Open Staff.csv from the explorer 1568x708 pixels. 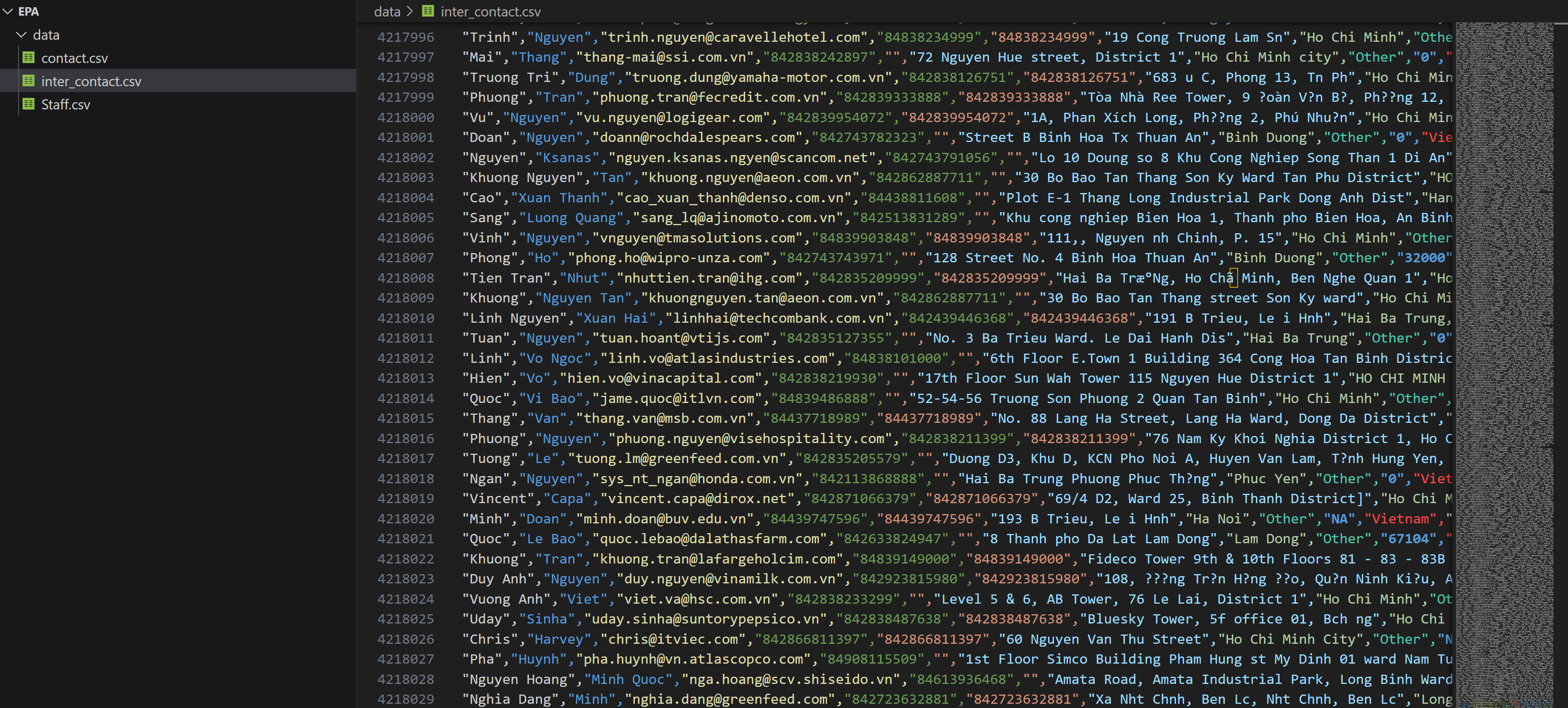65,104
